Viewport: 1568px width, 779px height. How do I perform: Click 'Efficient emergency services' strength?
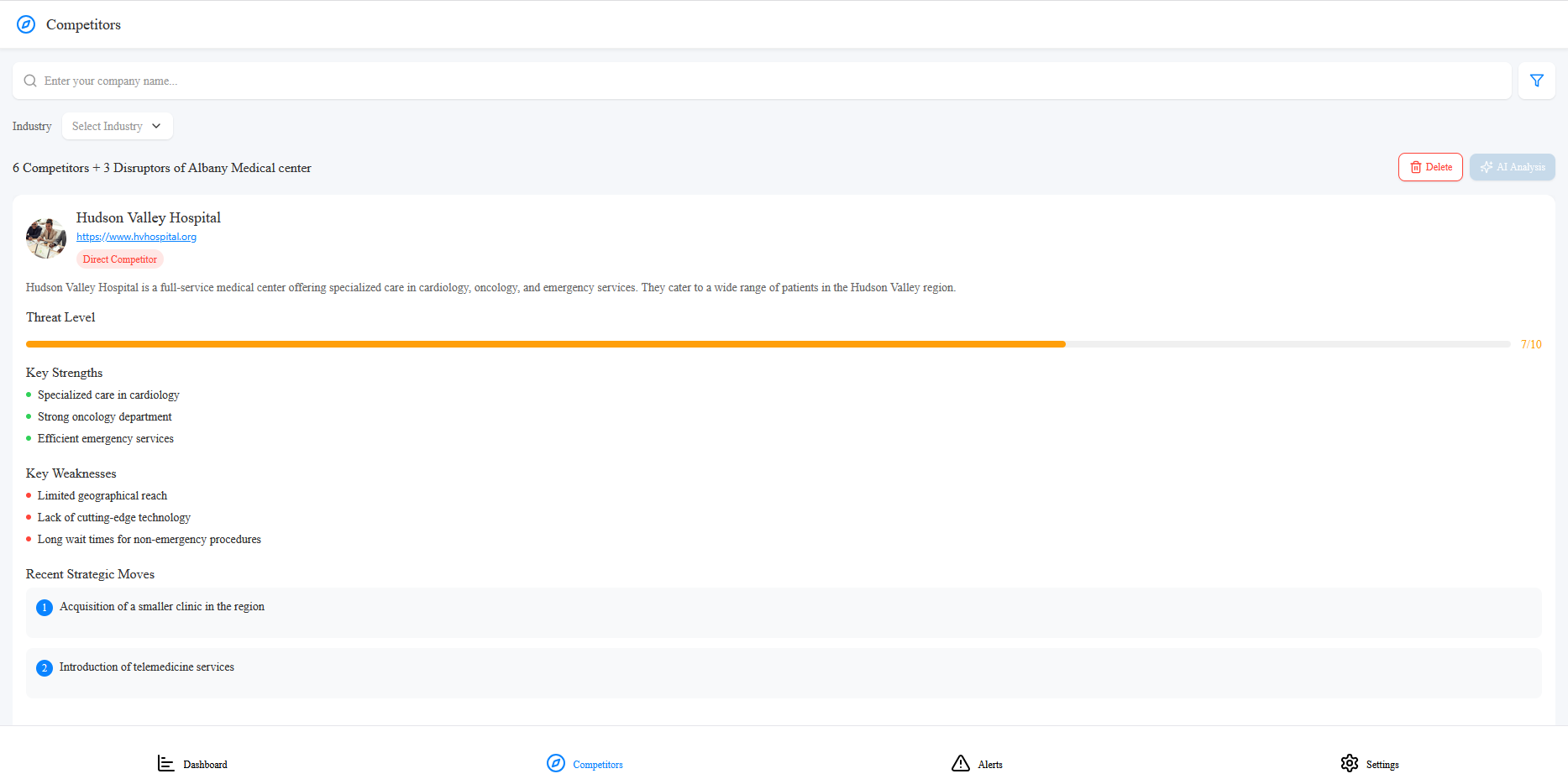click(x=106, y=438)
